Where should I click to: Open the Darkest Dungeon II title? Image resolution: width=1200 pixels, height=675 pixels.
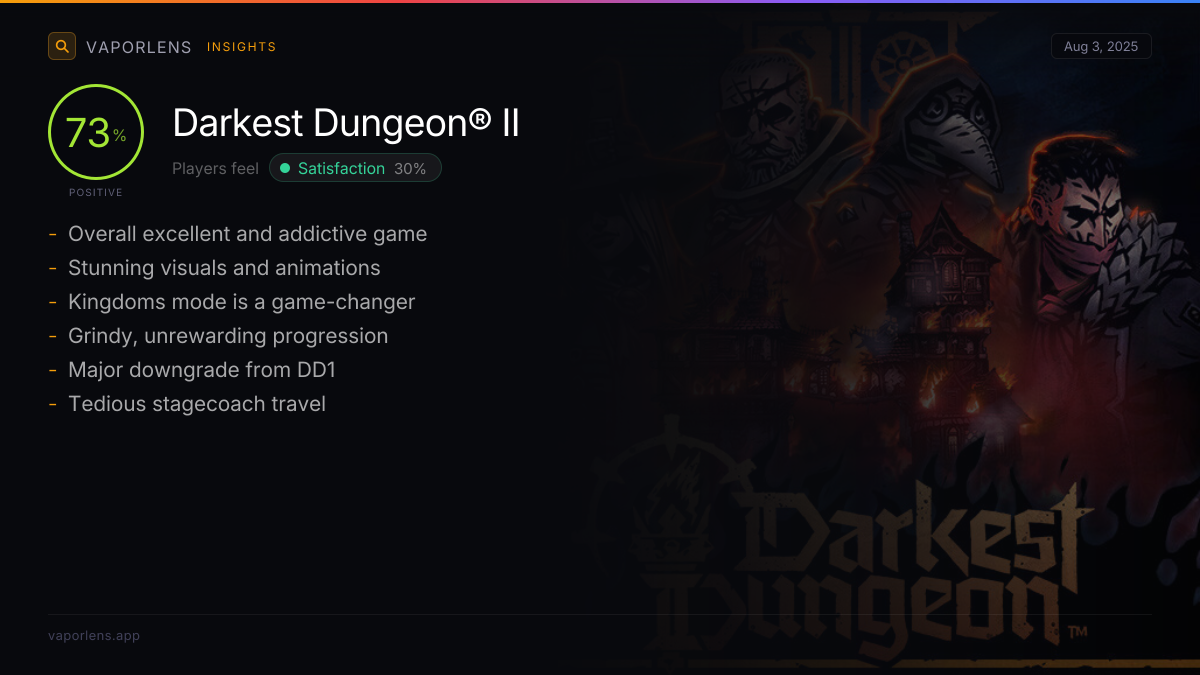[346, 123]
